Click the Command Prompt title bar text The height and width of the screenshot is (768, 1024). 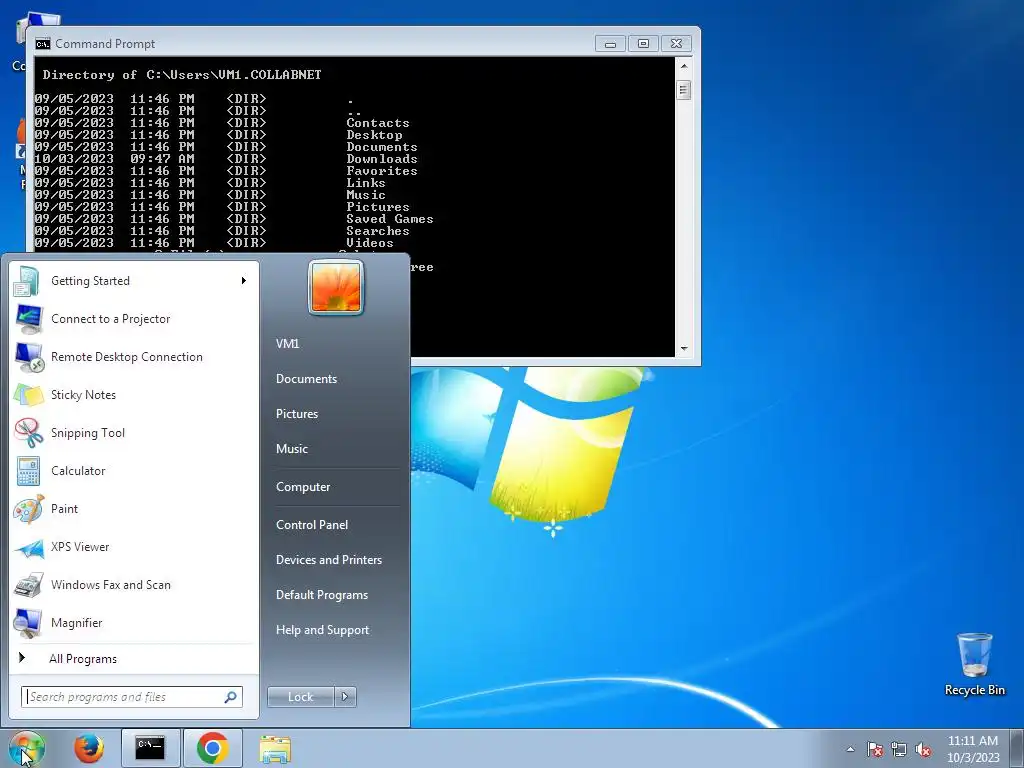(105, 44)
